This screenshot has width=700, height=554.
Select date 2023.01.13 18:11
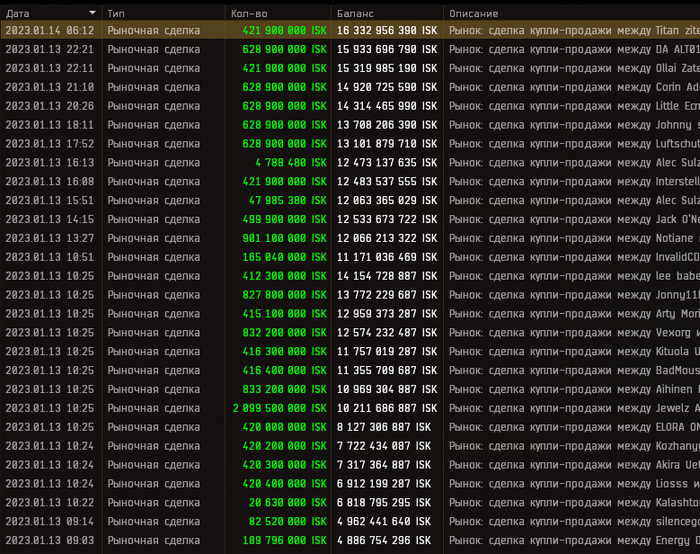pyautogui.click(x=50, y=125)
